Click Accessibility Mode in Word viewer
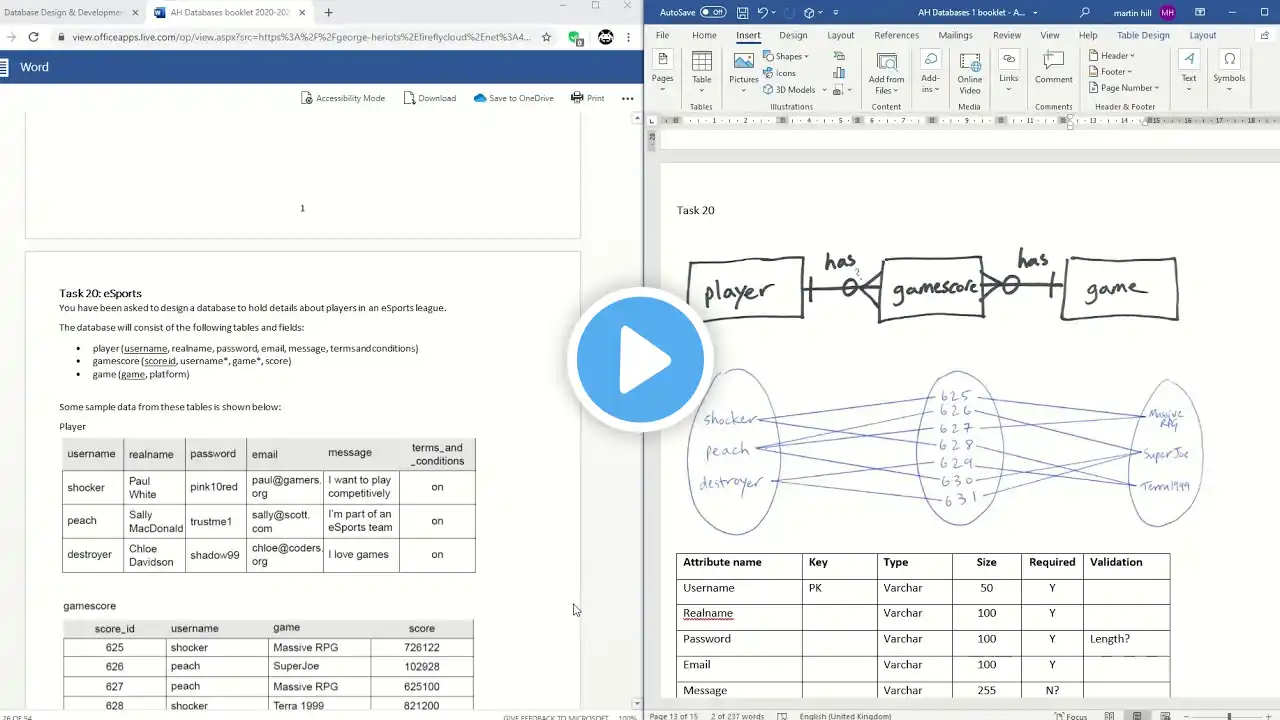The image size is (1280, 720). pyautogui.click(x=343, y=98)
